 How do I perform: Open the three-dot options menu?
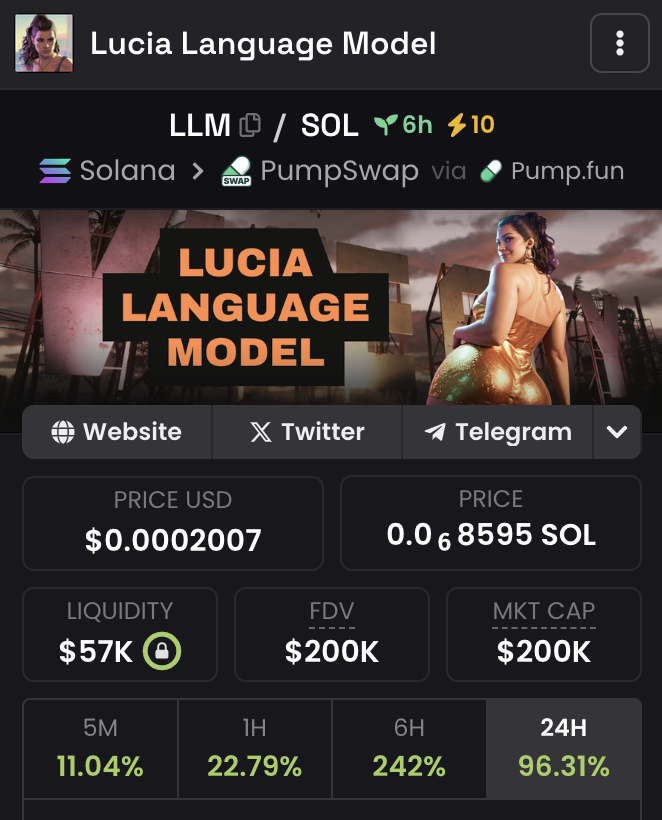620,43
